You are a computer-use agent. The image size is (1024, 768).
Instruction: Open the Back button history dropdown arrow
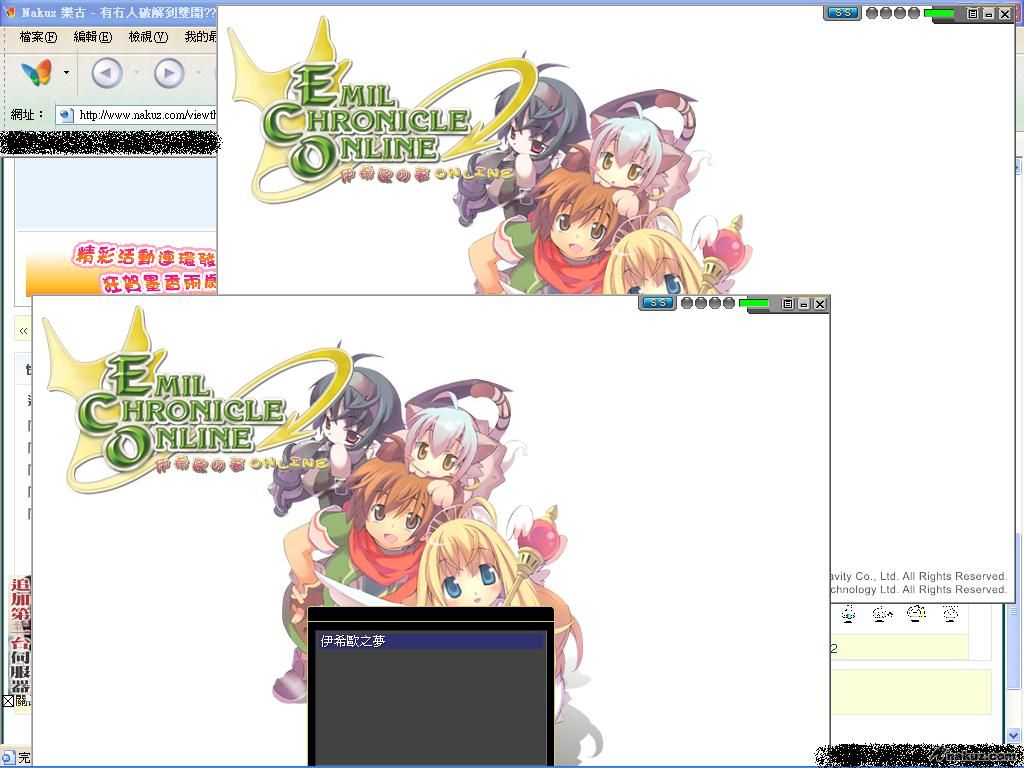[136, 72]
